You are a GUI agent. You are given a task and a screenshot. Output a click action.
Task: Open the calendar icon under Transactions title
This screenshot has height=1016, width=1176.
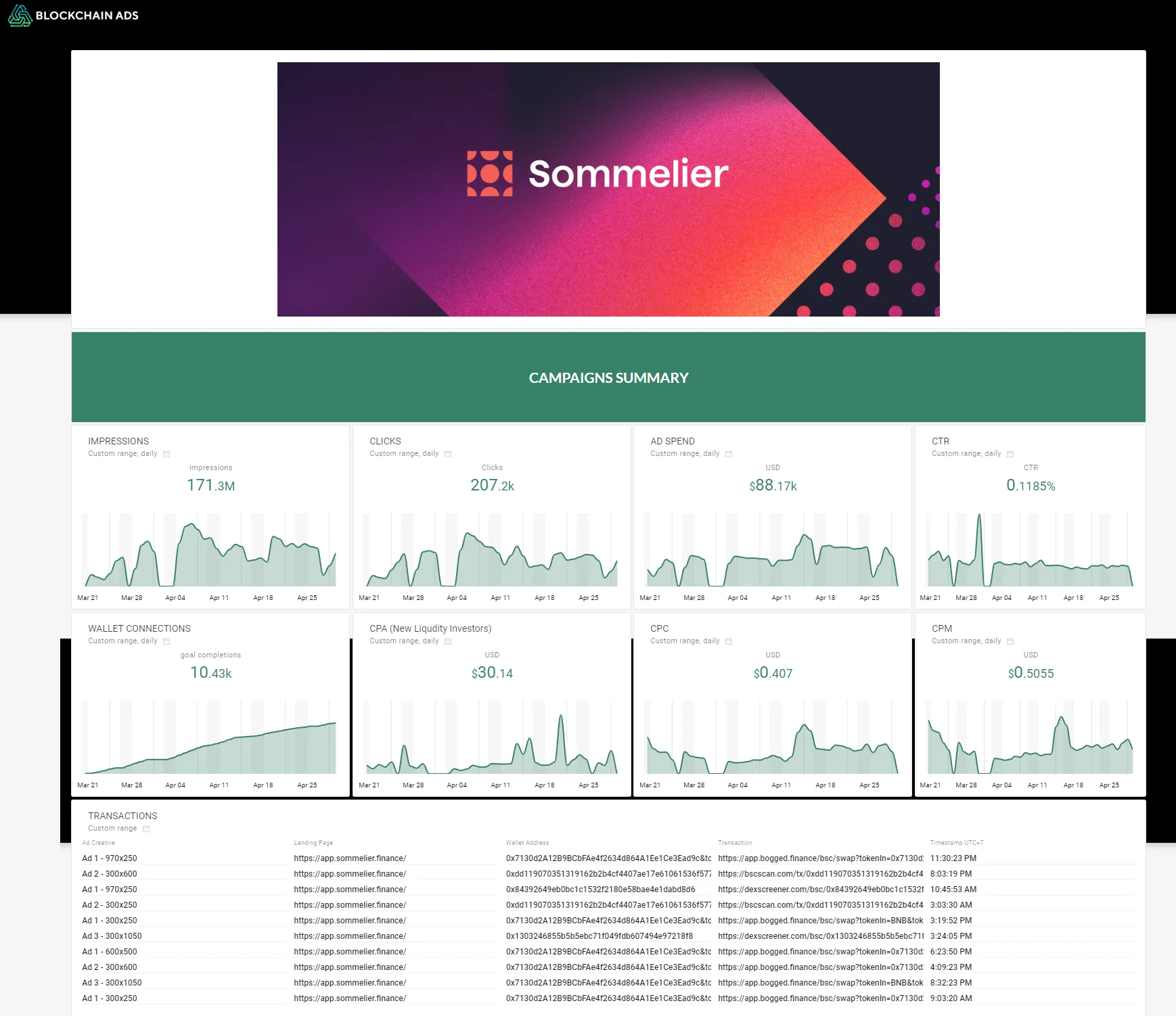[x=146, y=829]
